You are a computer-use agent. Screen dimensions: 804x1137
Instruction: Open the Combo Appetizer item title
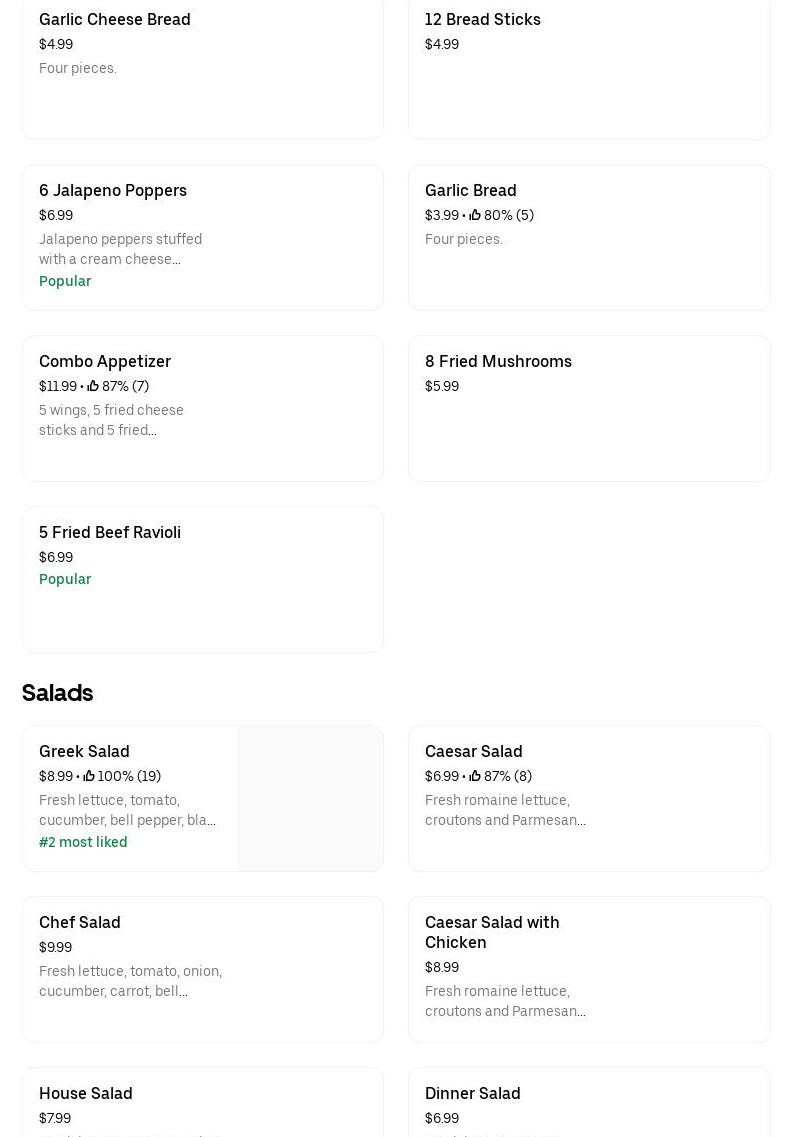pyautogui.click(x=105, y=361)
